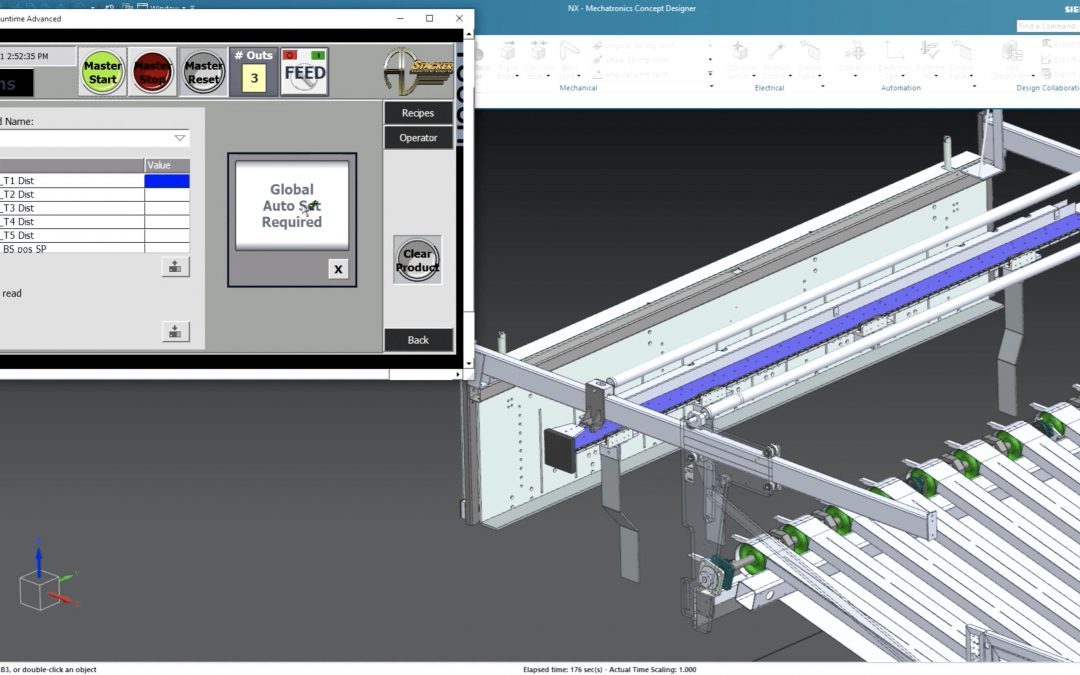Select the T2 Dist row

coord(94,194)
